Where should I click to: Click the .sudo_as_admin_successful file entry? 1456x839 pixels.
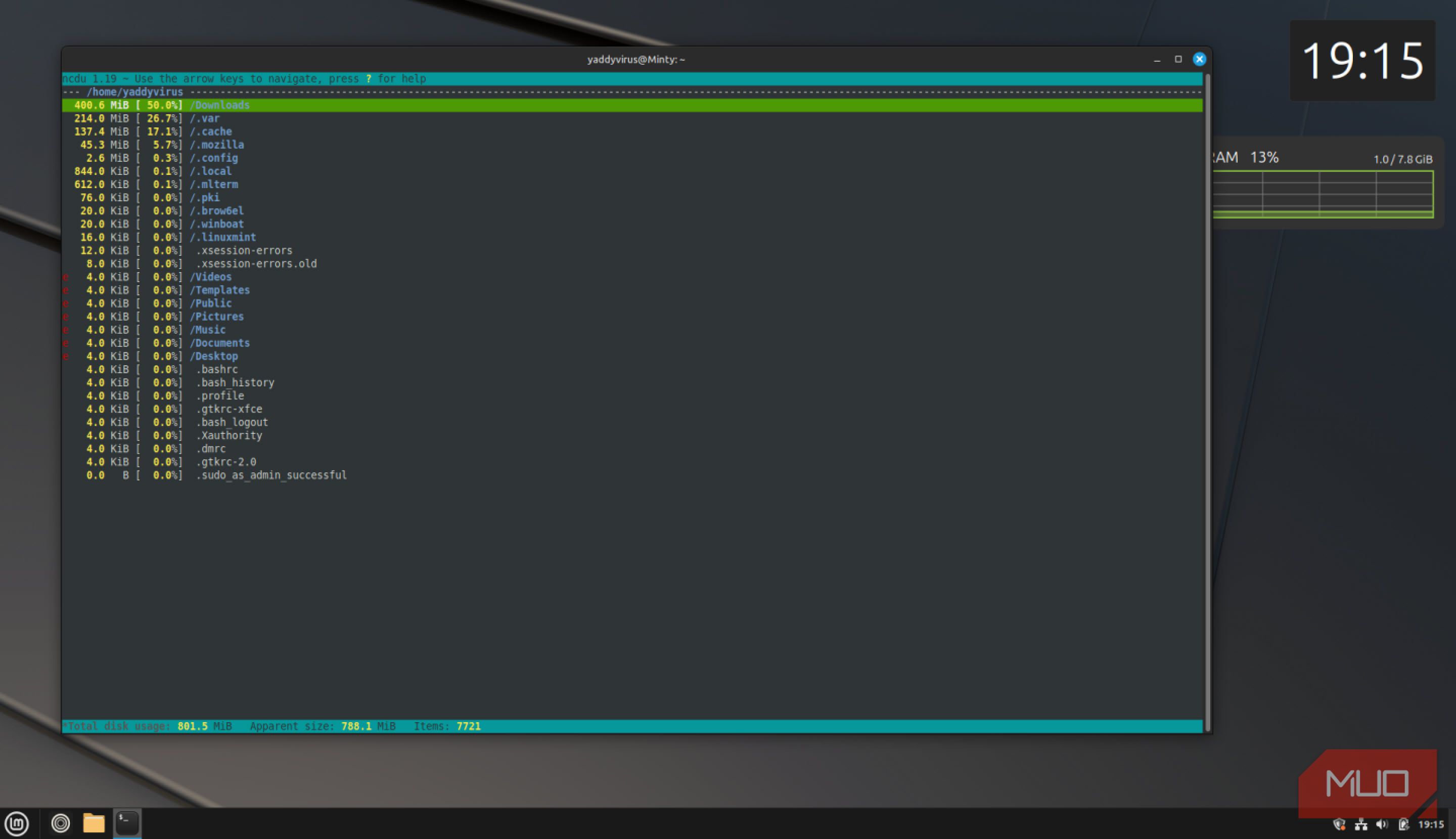(x=271, y=475)
